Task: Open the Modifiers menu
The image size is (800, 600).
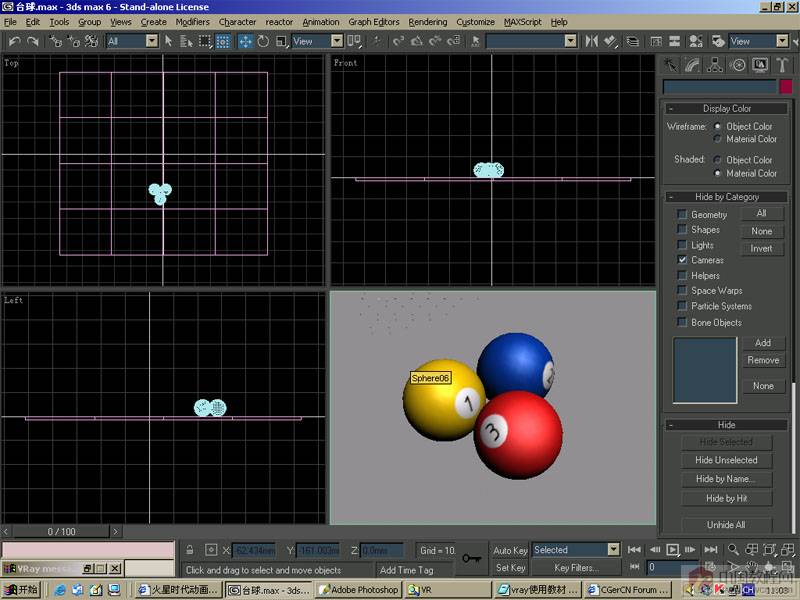Action: click(x=192, y=22)
